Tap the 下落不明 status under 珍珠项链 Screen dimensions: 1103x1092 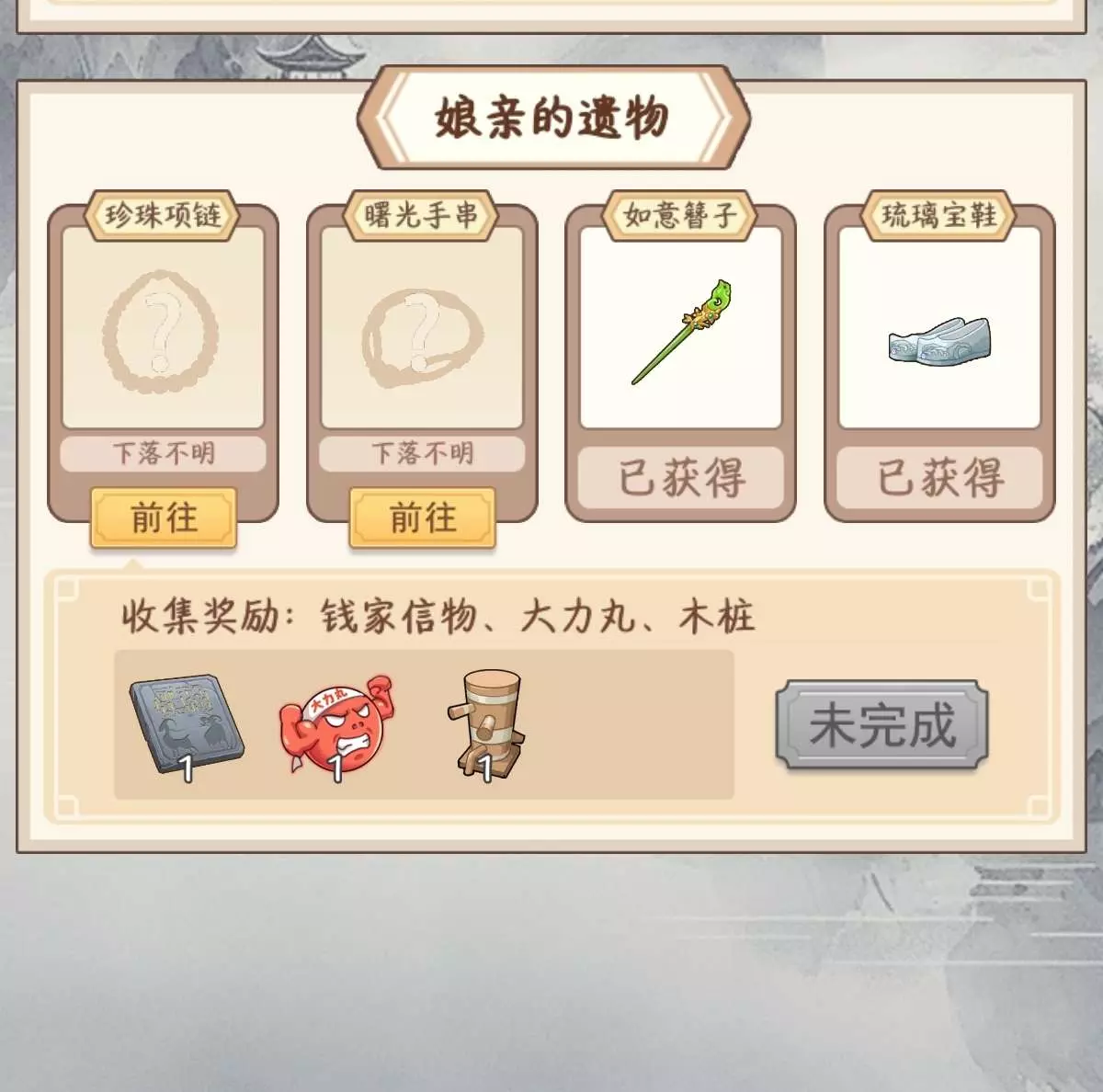click(164, 453)
